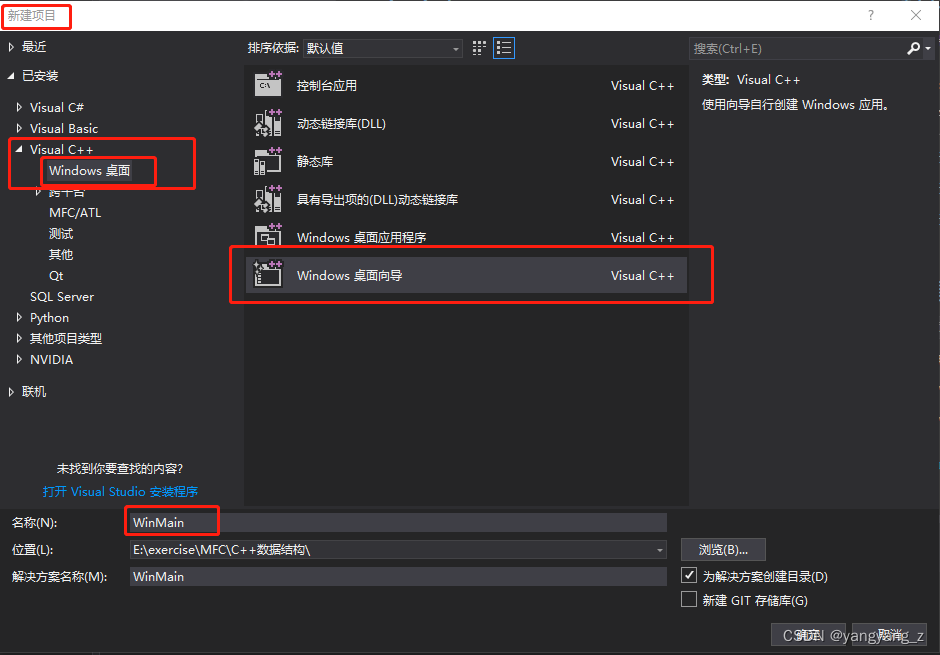Close the 新建项目 dialog

(x=916, y=16)
